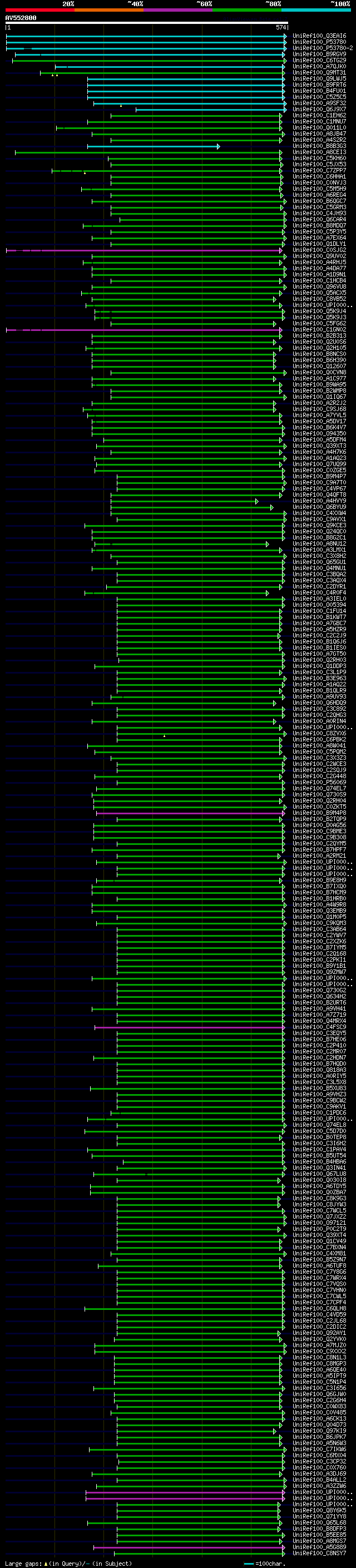Image resolution: width=356 pixels, height=1568 pixels.
Task: Select hit label UniRef100_B4ALL2
Action: tap(319, 1480)
